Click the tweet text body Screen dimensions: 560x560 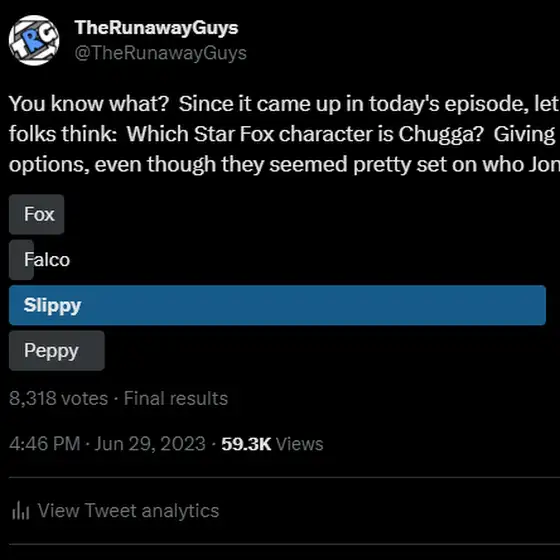[284, 134]
